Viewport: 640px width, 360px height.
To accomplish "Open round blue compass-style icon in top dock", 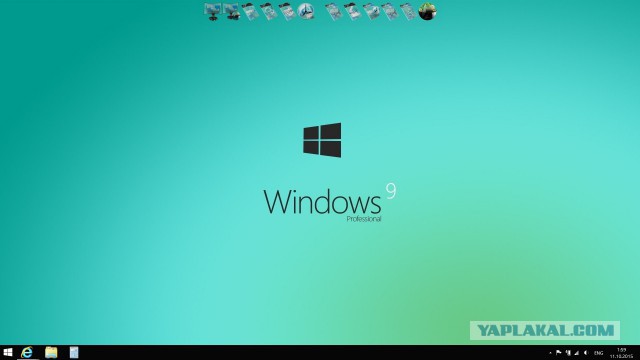I will coord(306,11).
